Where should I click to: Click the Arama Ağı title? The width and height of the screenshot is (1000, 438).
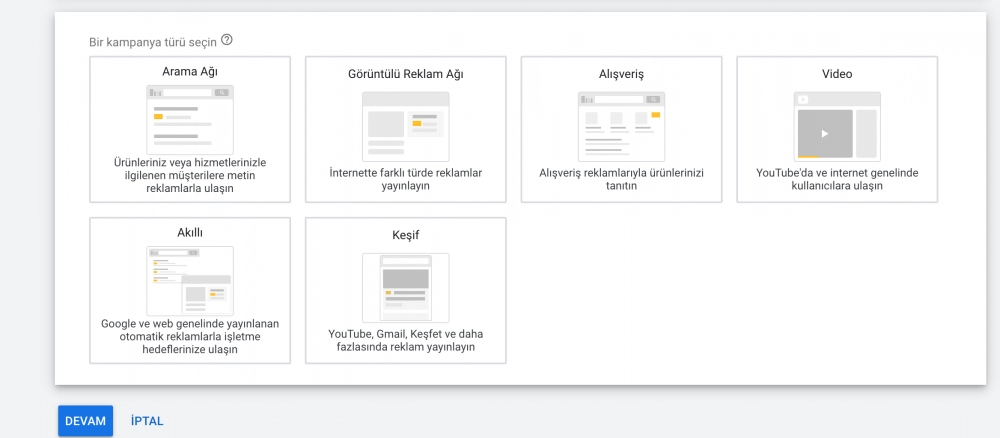point(190,71)
